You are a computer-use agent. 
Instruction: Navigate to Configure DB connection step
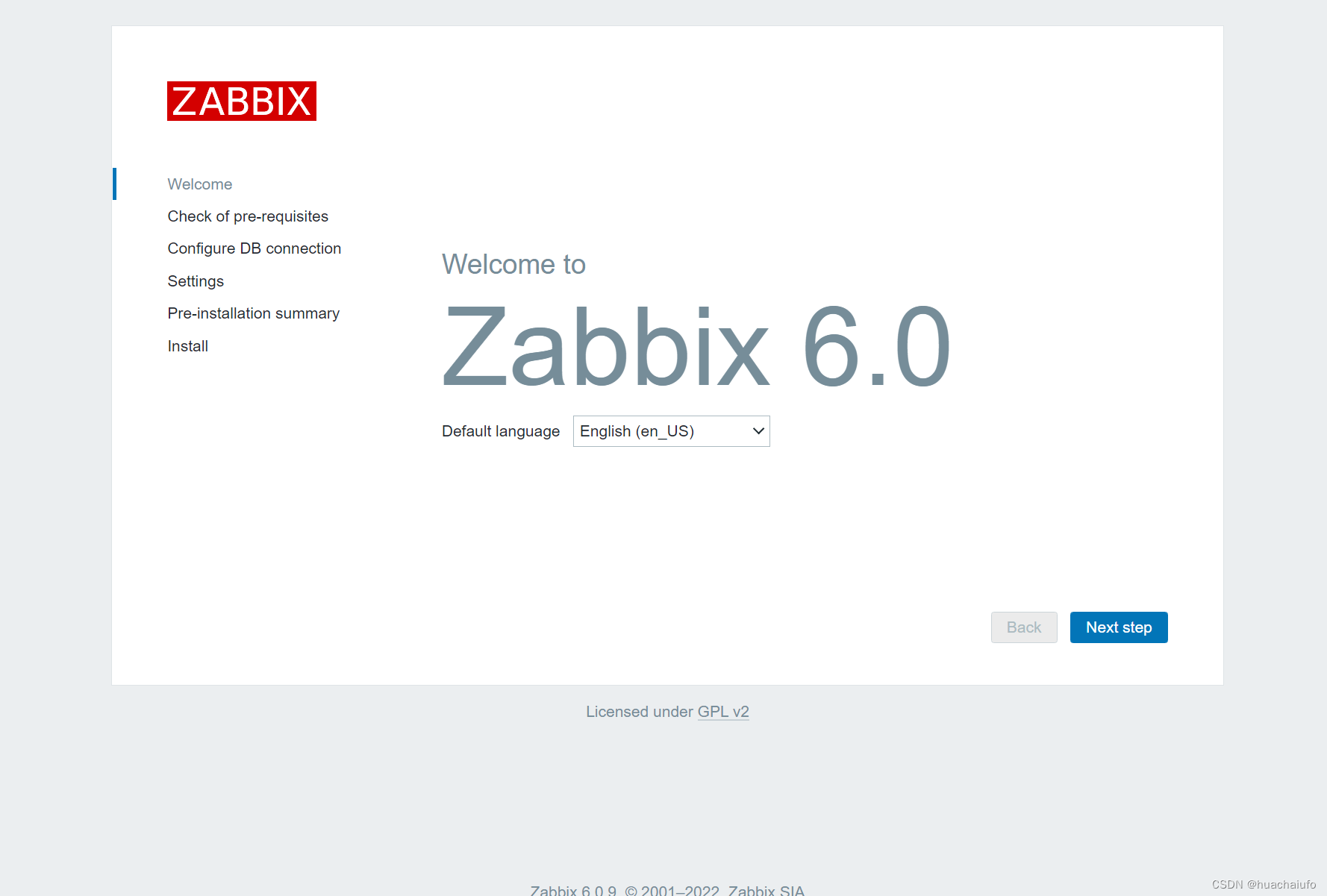point(254,248)
